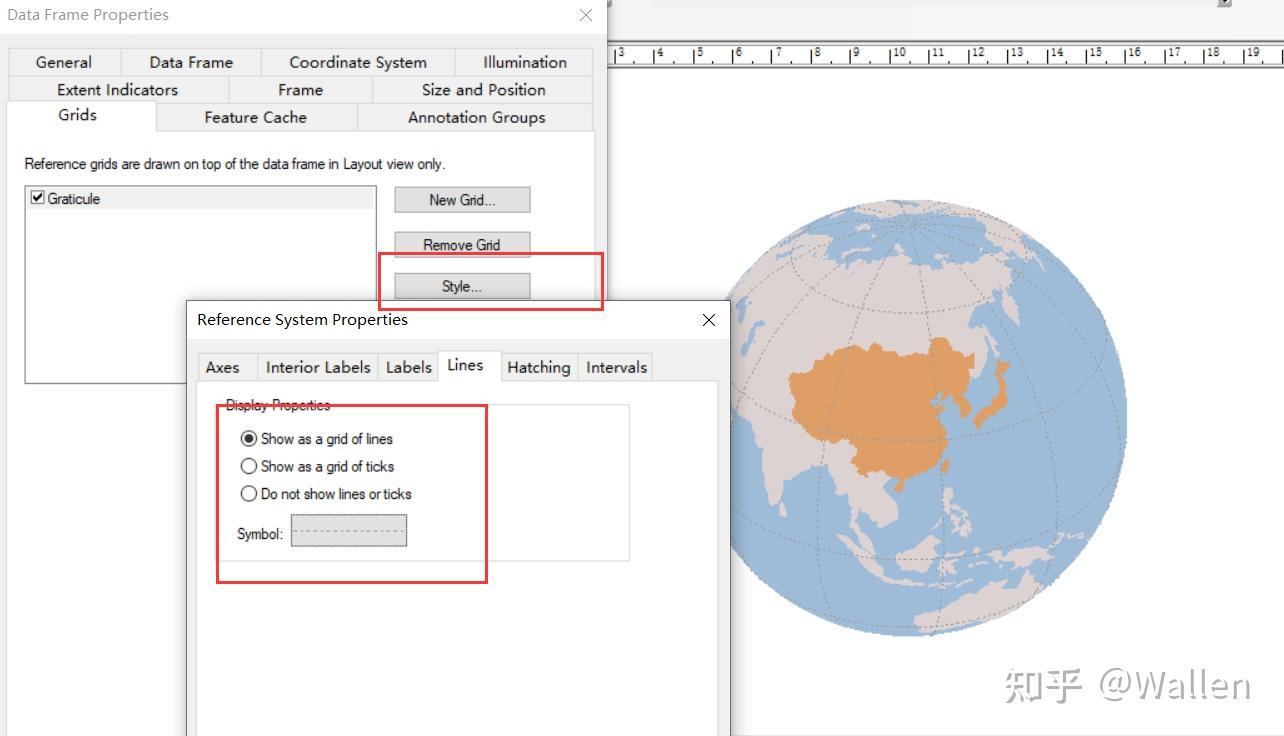Click the Remove Grid button
Image resolution: width=1284 pixels, height=736 pixels.
(461, 244)
